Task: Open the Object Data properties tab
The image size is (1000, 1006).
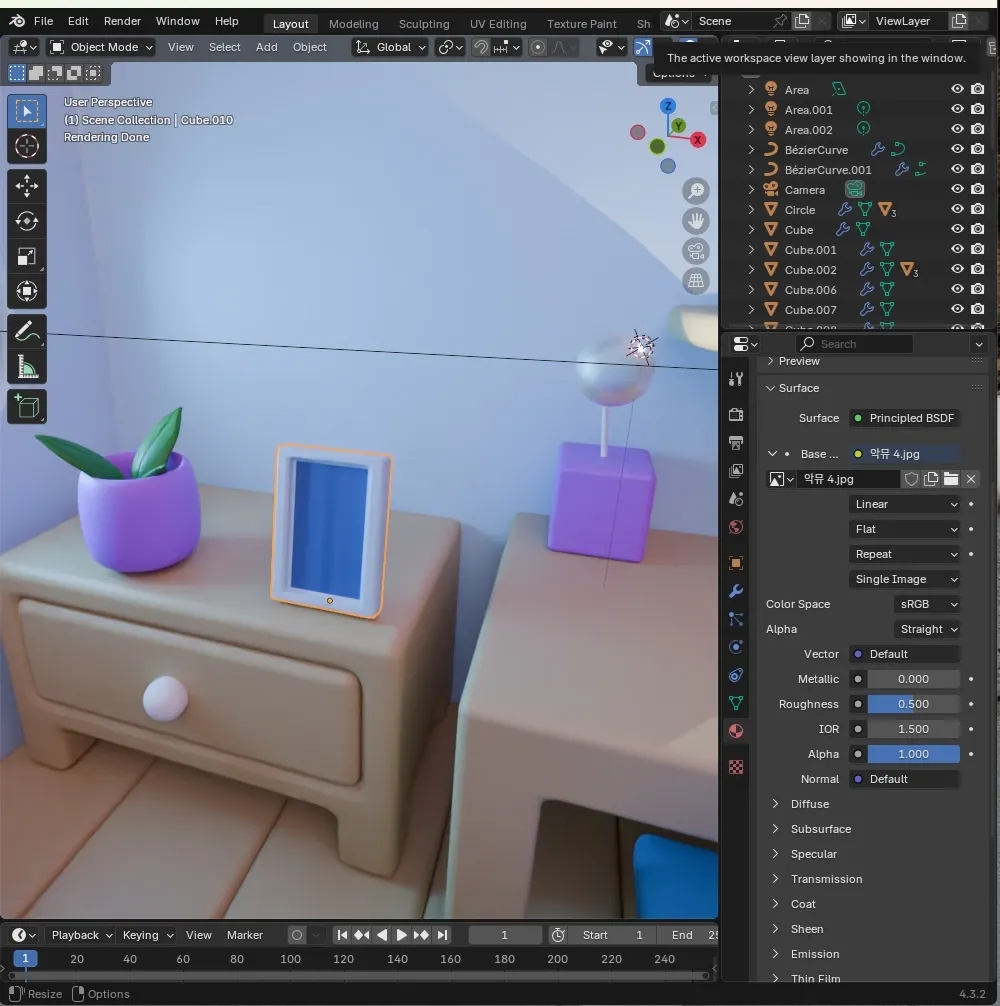Action: (736, 703)
